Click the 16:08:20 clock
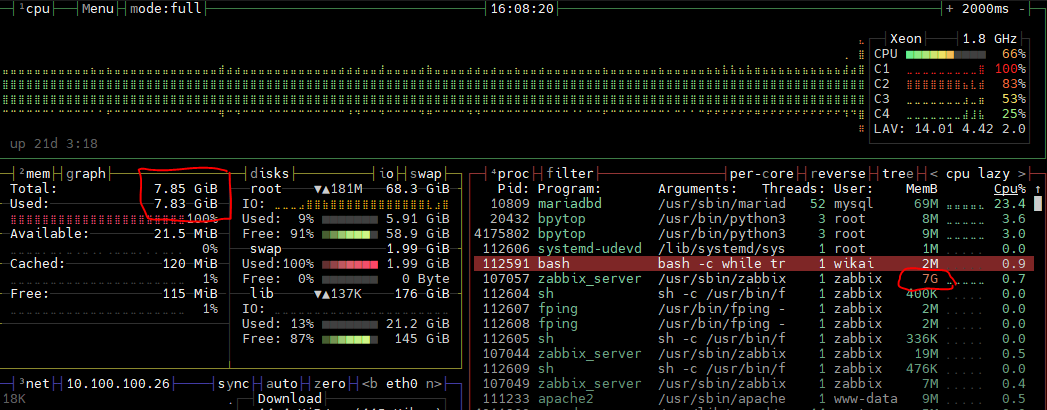Viewport: 1047px width, 410px height. [522, 9]
